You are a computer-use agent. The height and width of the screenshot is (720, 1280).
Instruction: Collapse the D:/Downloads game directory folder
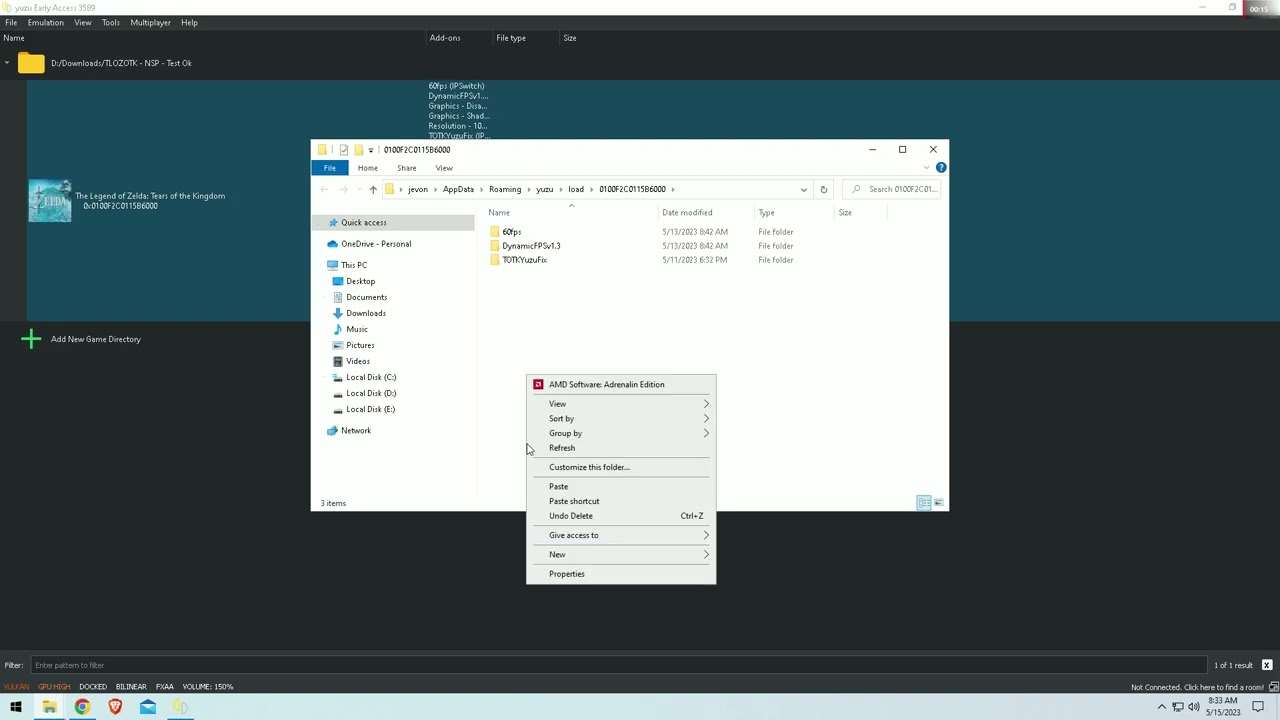point(7,63)
